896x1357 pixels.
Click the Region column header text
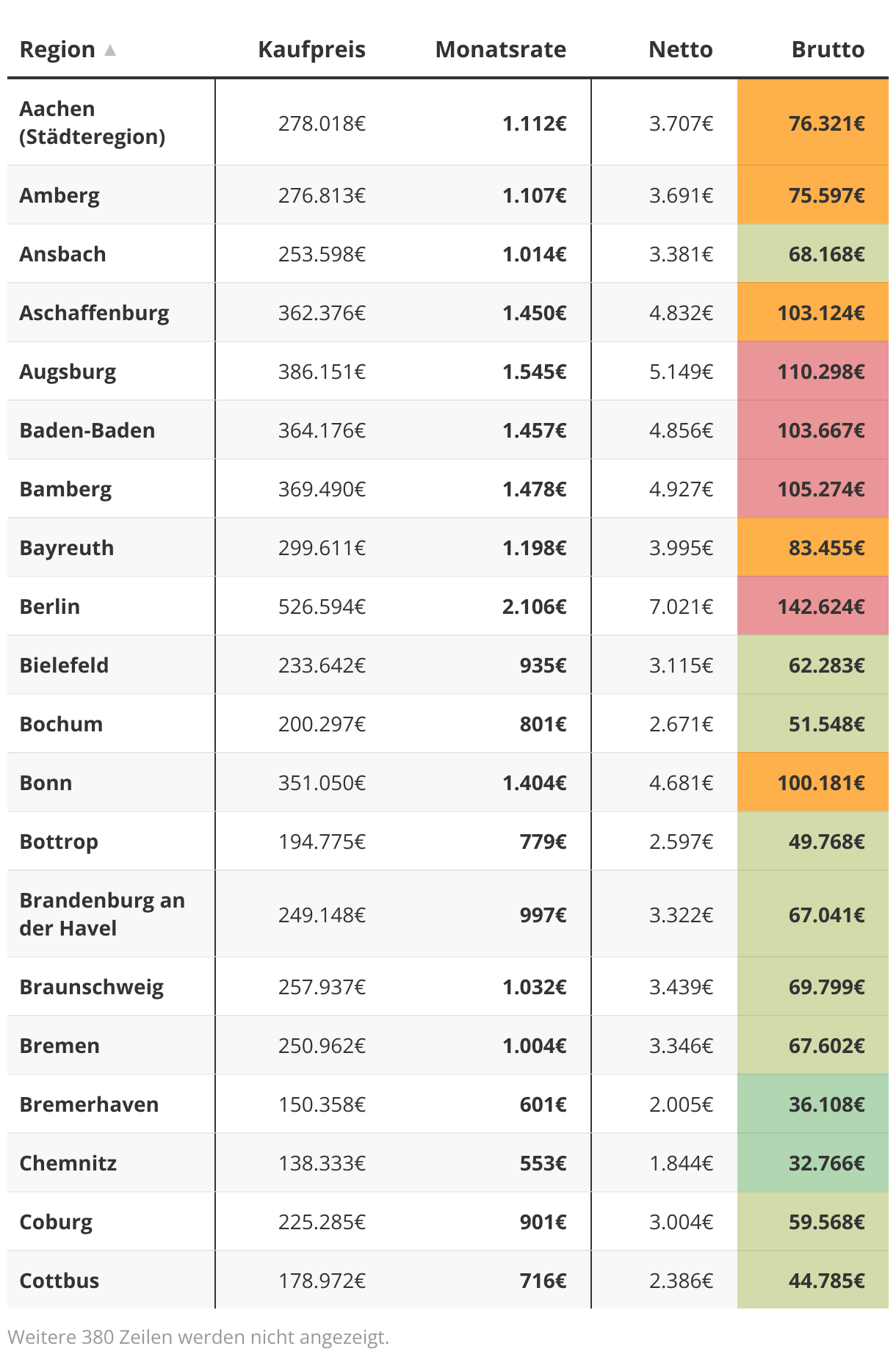click(57, 49)
